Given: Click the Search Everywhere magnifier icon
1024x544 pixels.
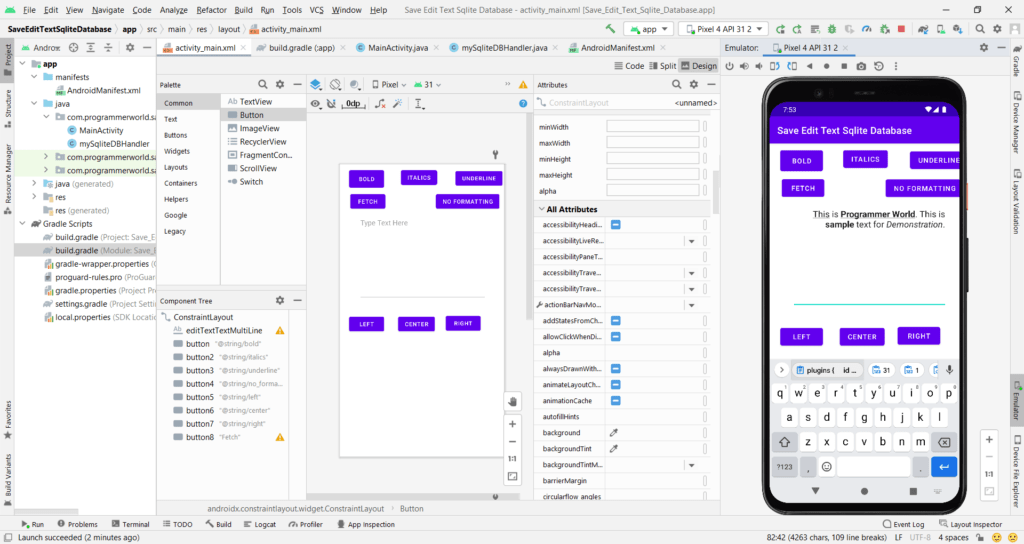Looking at the screenshot, I should click(980, 29).
